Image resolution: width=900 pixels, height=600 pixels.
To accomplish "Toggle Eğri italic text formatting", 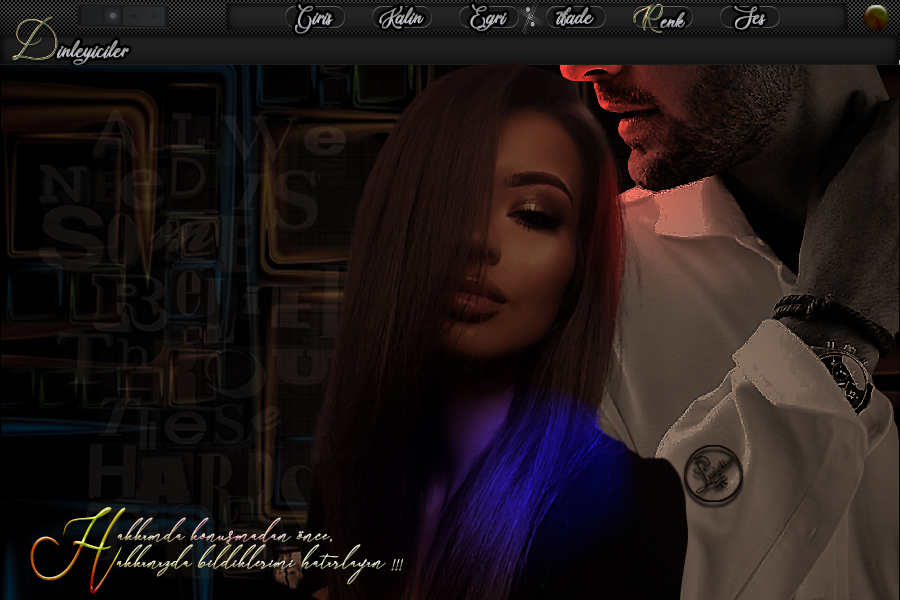I will 488,18.
